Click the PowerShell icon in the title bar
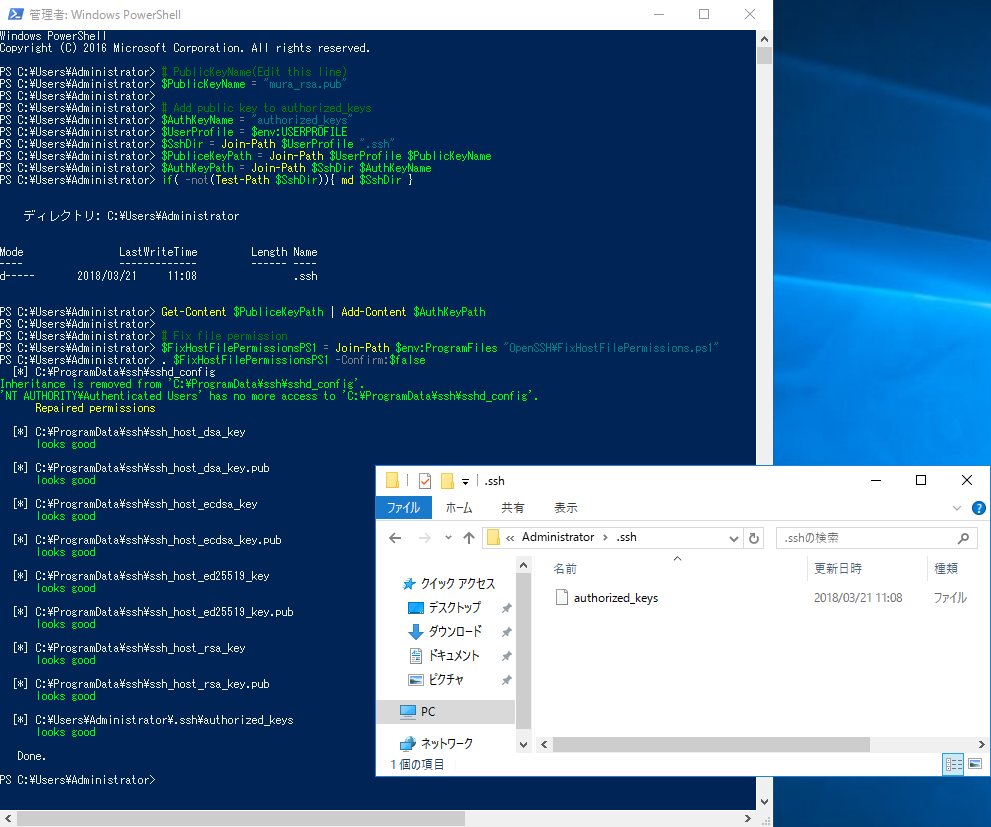Viewport: 991px width, 827px height. pyautogui.click(x=15, y=14)
